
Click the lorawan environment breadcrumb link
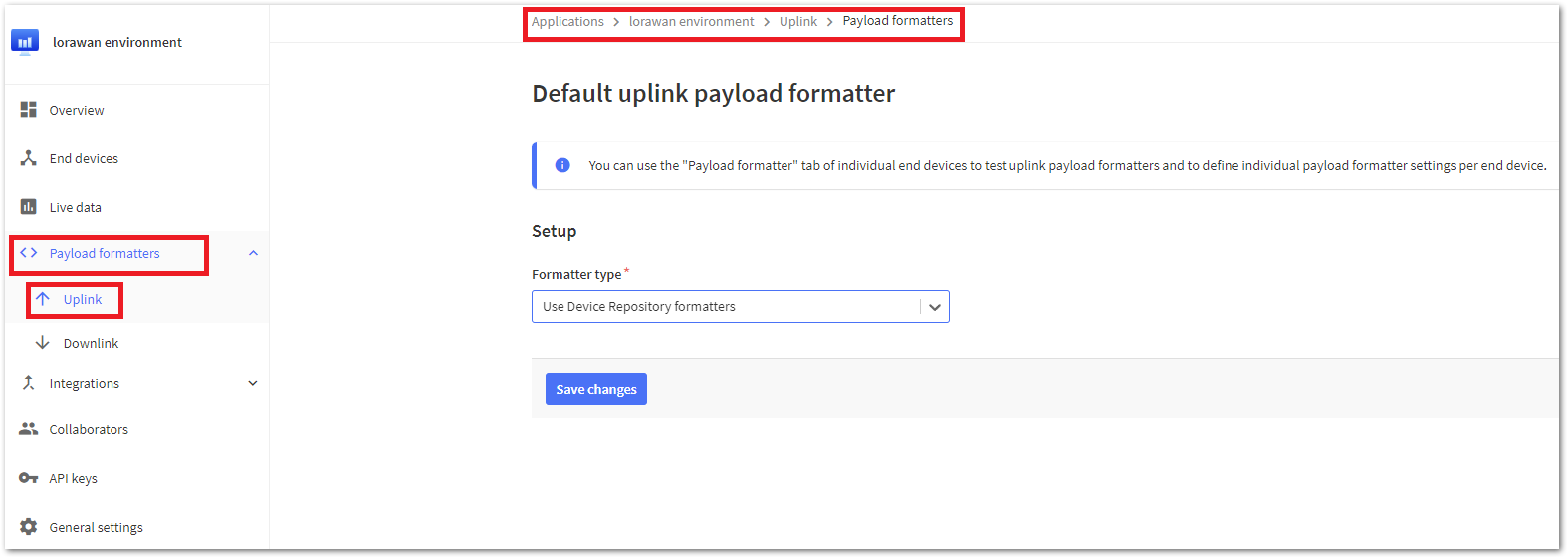tap(691, 21)
